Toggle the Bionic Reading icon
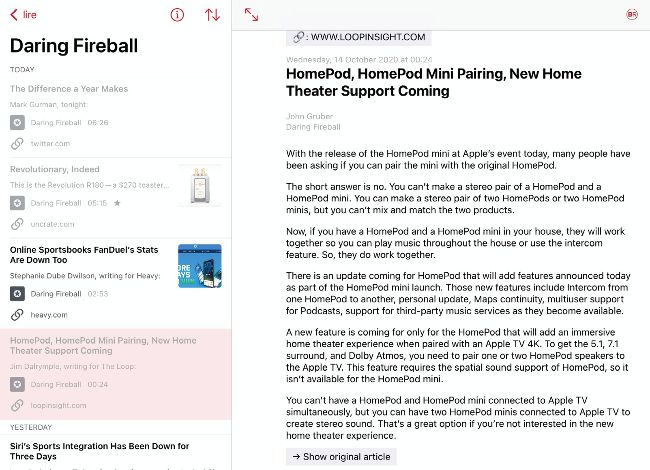Image resolution: width=650 pixels, height=470 pixels. [x=632, y=15]
